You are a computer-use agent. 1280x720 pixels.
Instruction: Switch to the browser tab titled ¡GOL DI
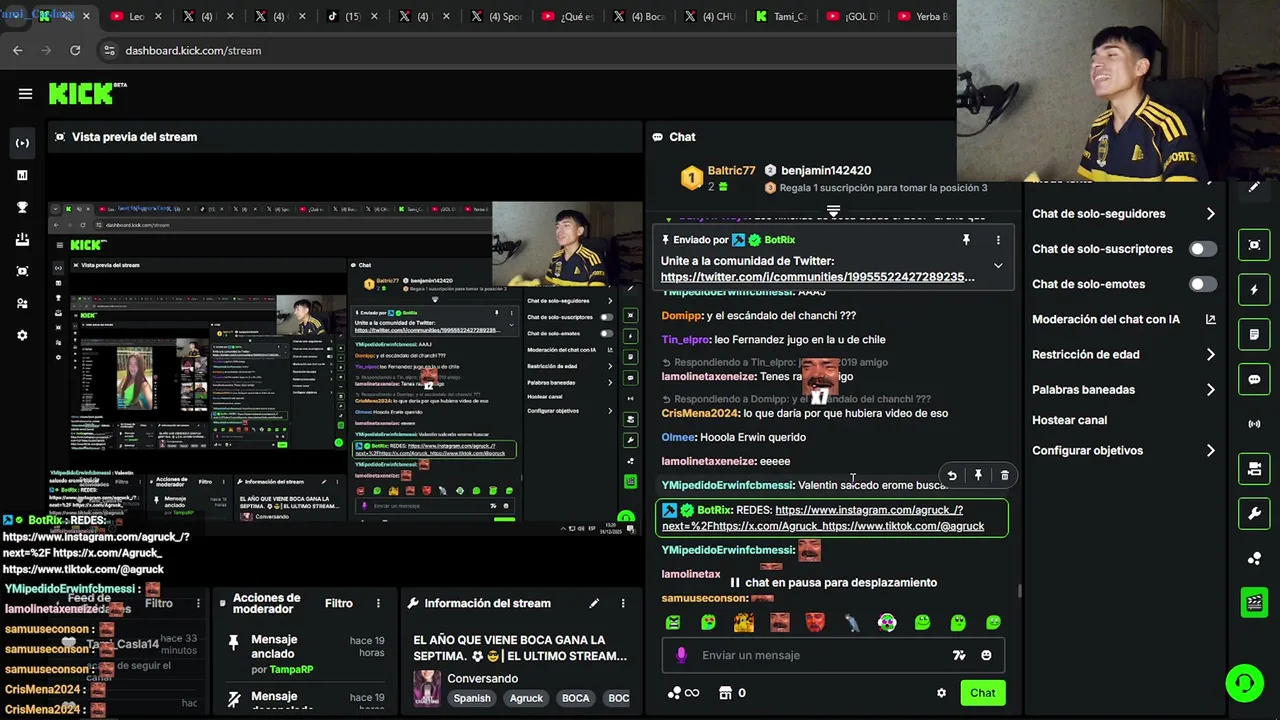pyautogui.click(x=852, y=16)
